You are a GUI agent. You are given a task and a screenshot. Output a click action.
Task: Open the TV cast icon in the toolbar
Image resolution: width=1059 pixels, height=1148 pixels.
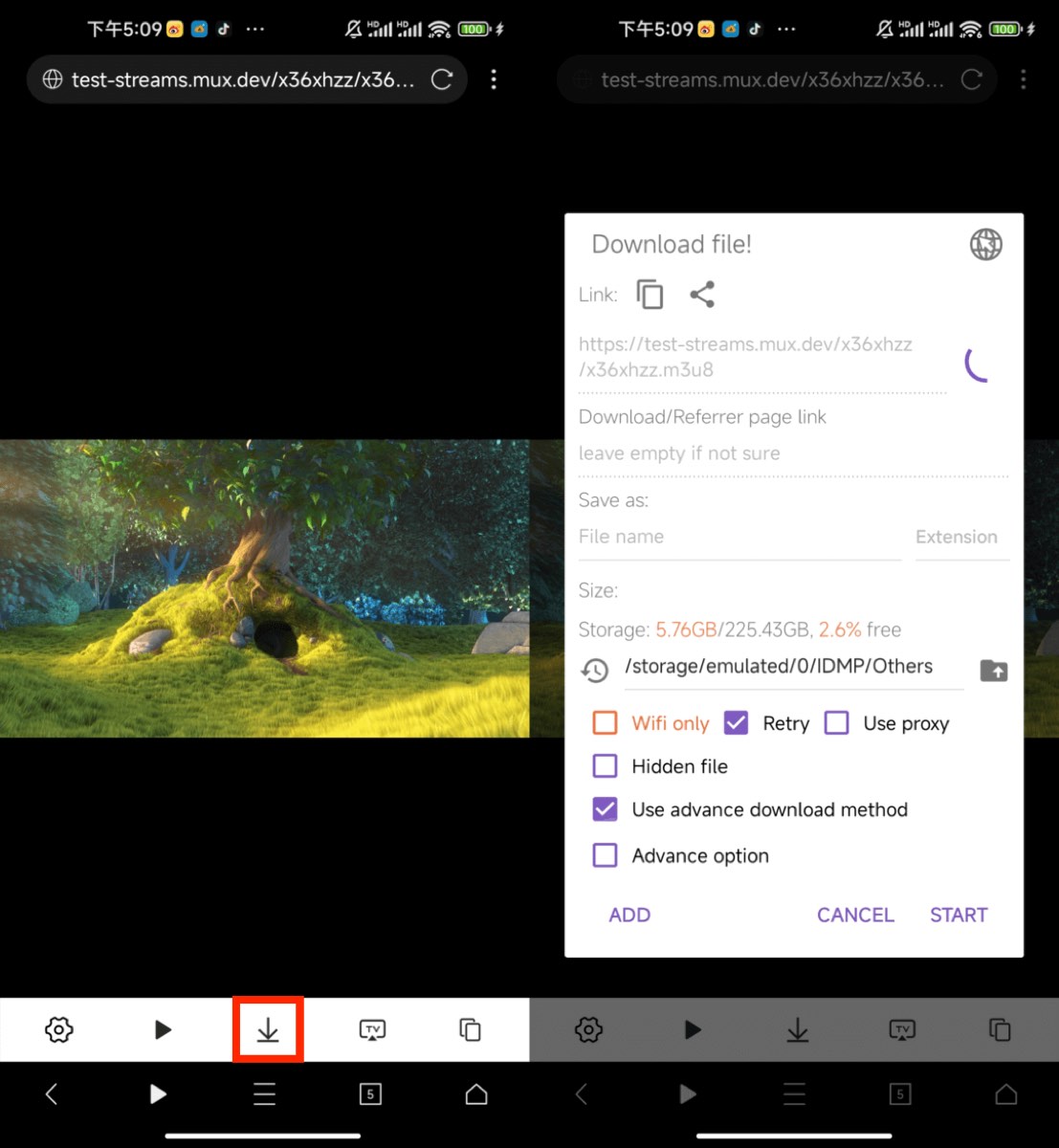(371, 1029)
